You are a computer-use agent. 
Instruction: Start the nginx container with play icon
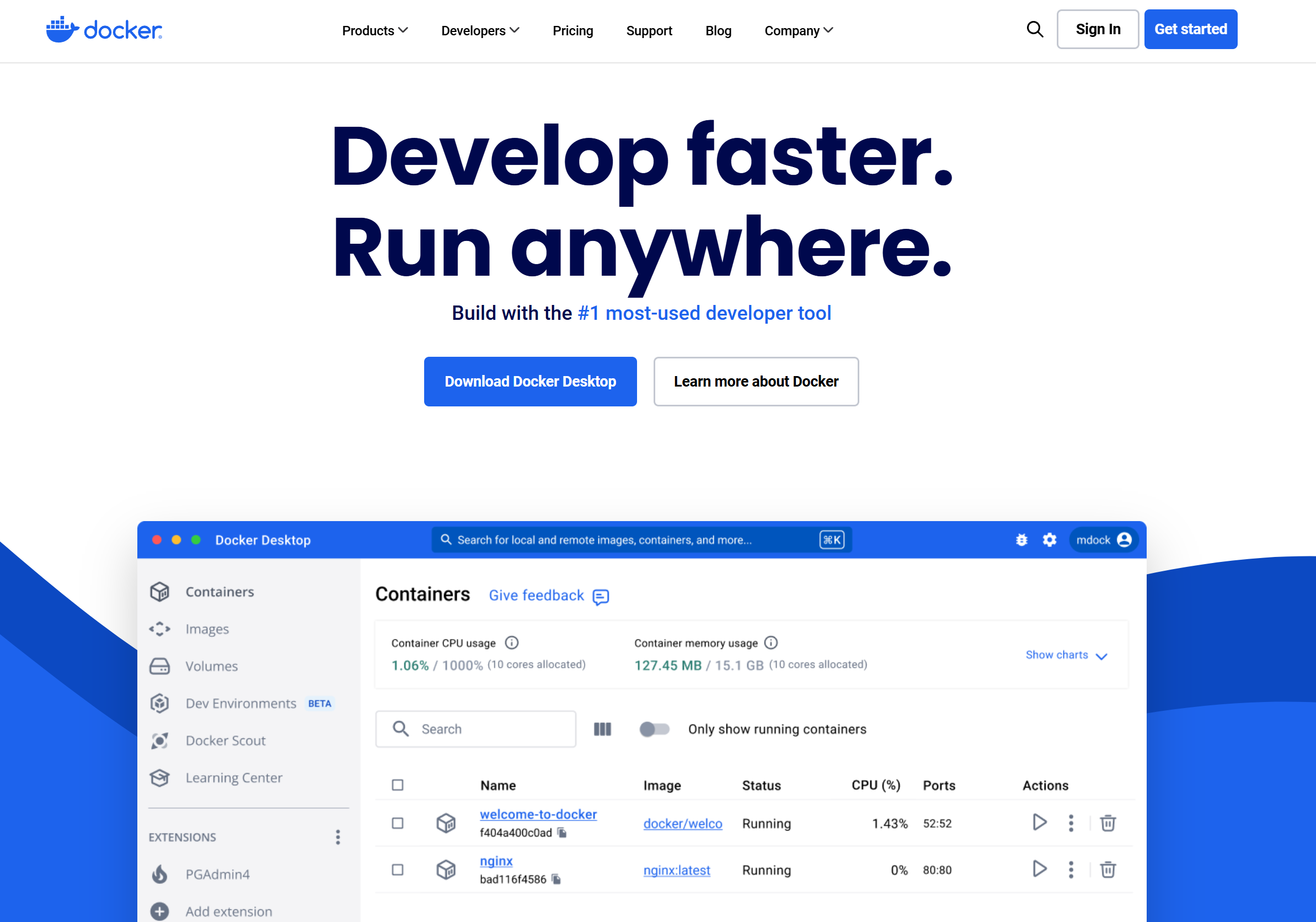tap(1039, 869)
